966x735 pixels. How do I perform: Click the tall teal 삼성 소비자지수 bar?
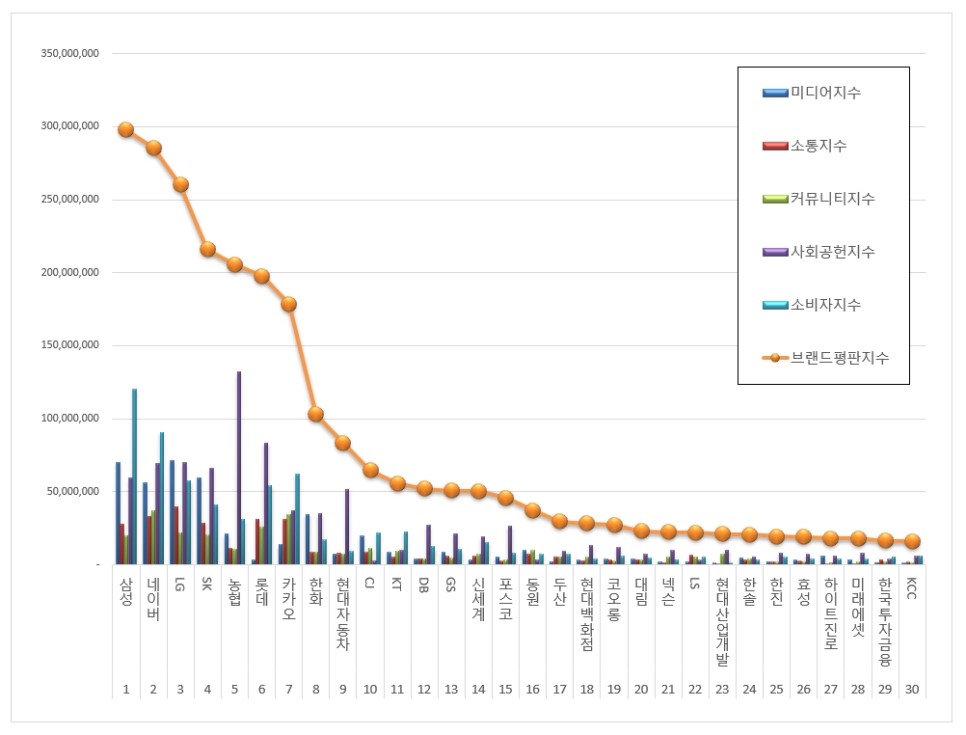pos(135,477)
